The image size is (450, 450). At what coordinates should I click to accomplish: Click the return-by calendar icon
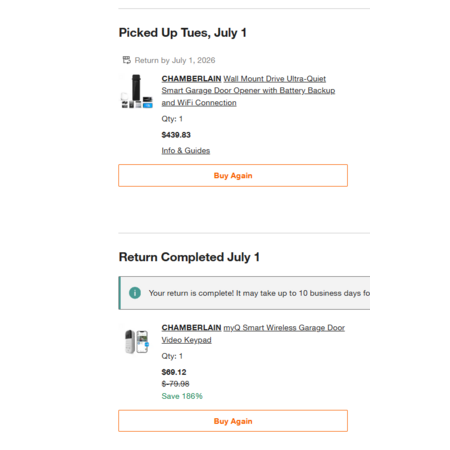pyautogui.click(x=127, y=60)
